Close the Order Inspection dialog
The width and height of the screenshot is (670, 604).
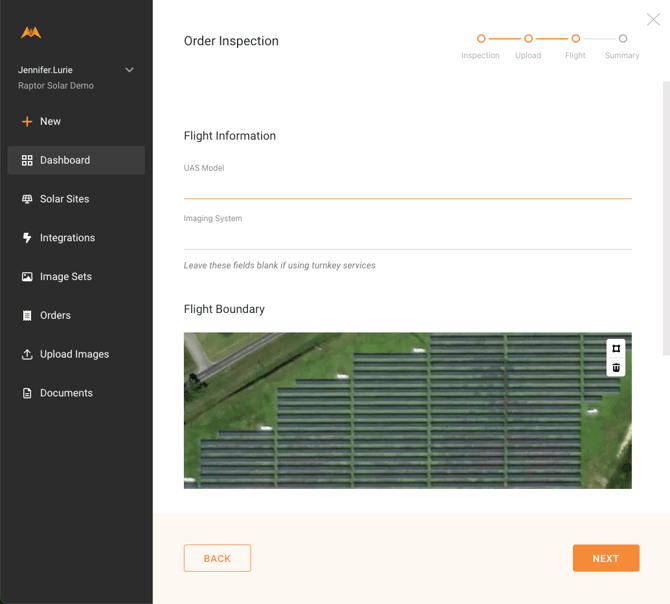pyautogui.click(x=653, y=19)
